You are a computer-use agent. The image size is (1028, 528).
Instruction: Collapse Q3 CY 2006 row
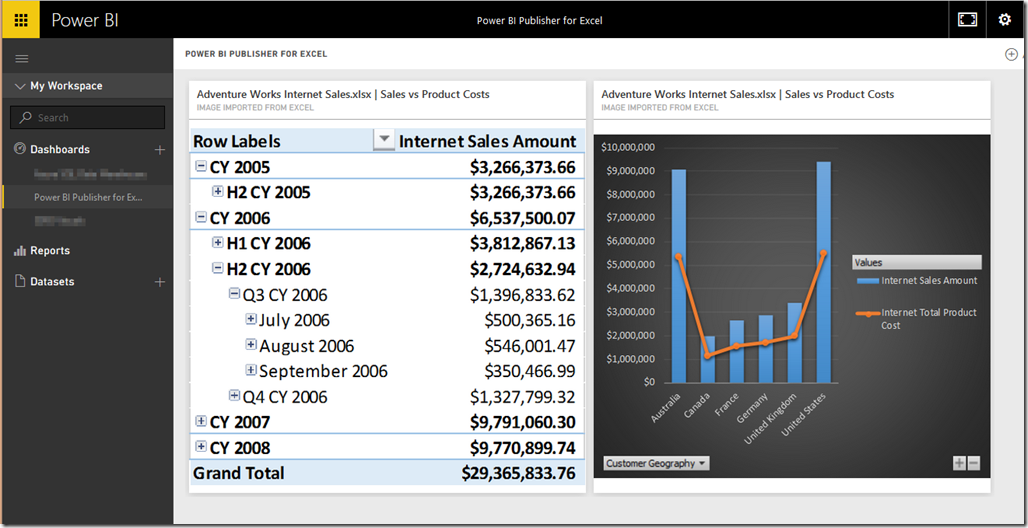tap(234, 294)
